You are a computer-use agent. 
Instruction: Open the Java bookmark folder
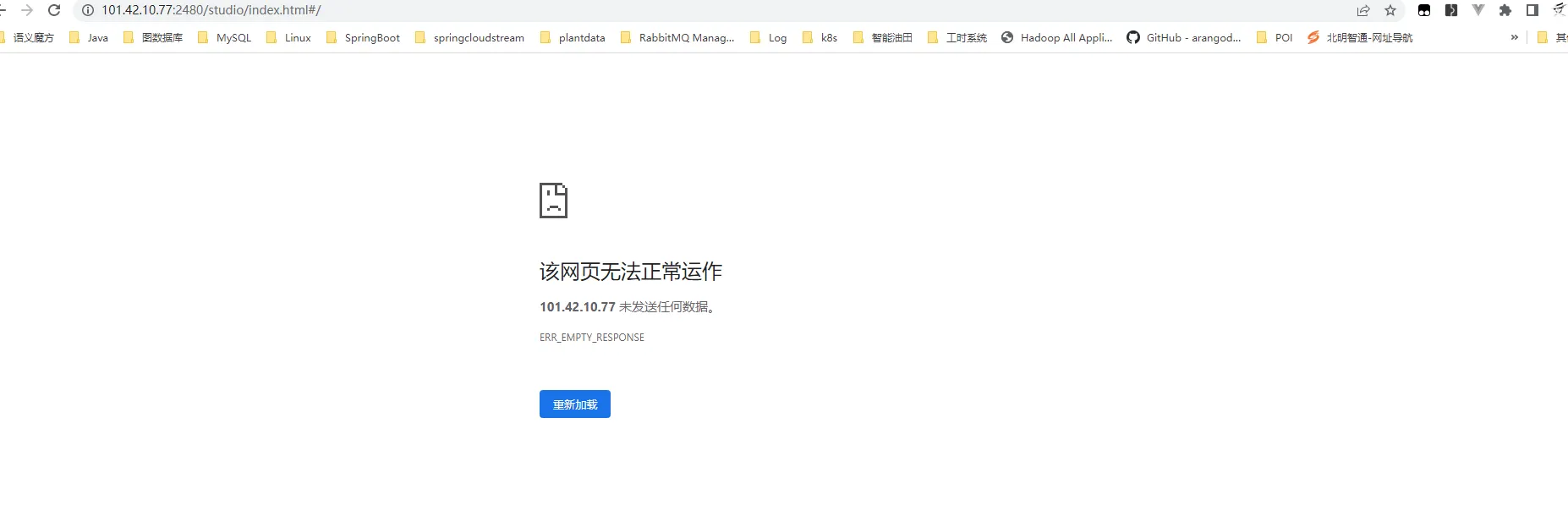(89, 37)
